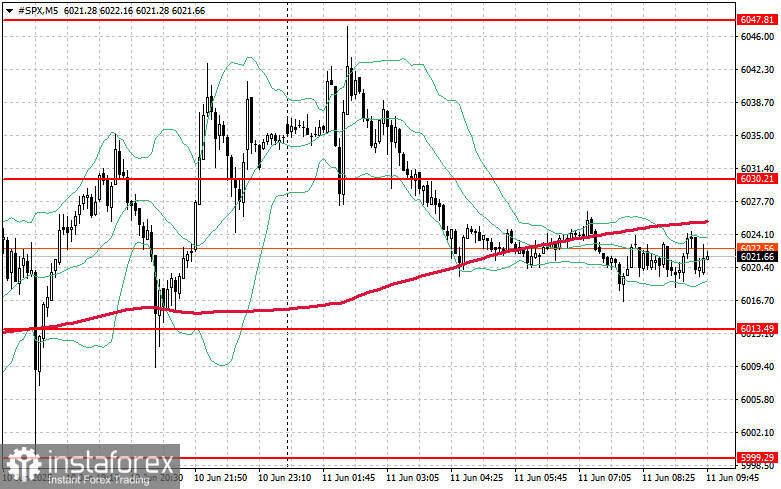
Task: Select the 6047.81 resistance level tag
Action: click(757, 20)
